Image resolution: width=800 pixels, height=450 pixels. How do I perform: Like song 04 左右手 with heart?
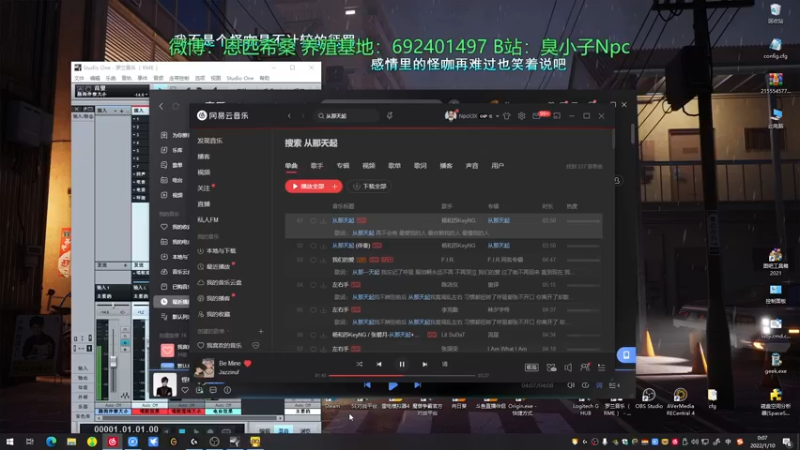coord(313,285)
